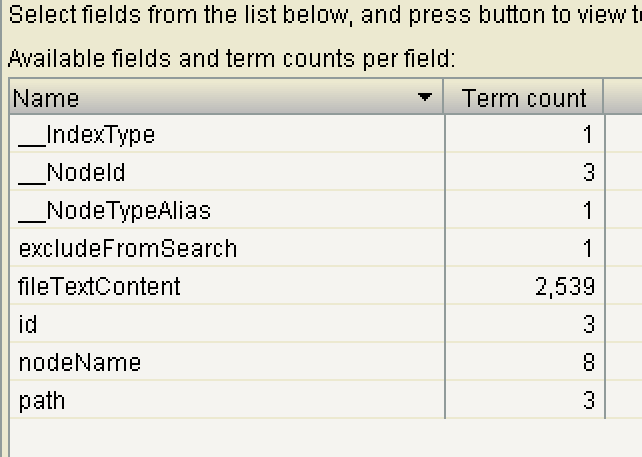This screenshot has height=457, width=642.
Task: Click term count 8 for nodeName
Action: [588, 363]
